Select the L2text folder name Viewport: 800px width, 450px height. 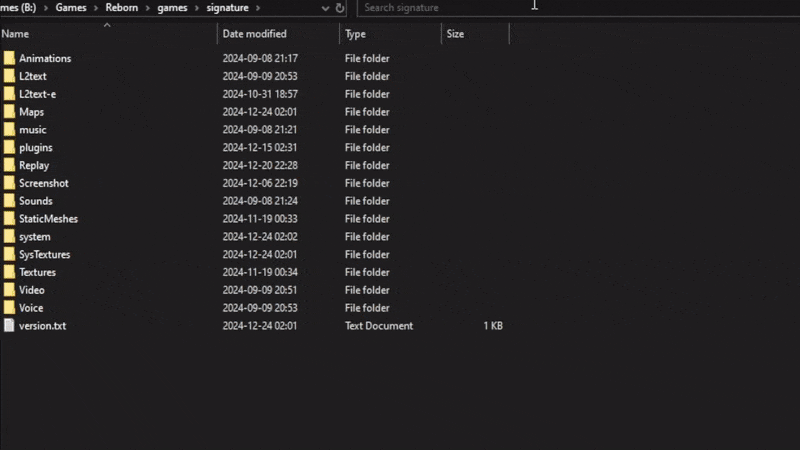33,76
